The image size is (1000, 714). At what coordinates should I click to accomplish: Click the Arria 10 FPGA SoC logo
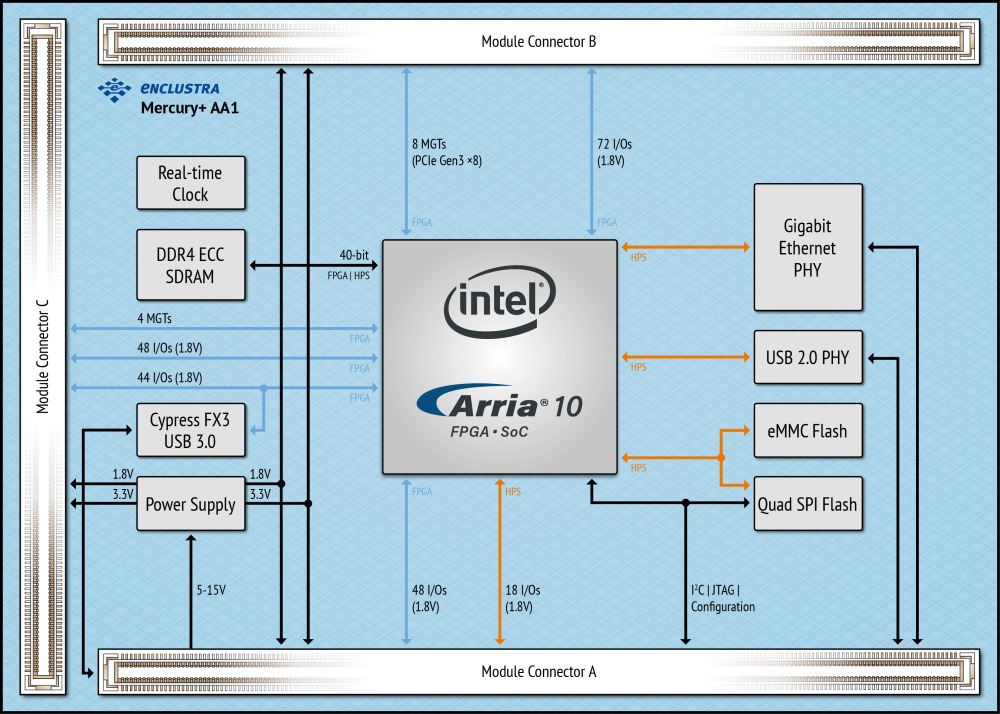499,412
